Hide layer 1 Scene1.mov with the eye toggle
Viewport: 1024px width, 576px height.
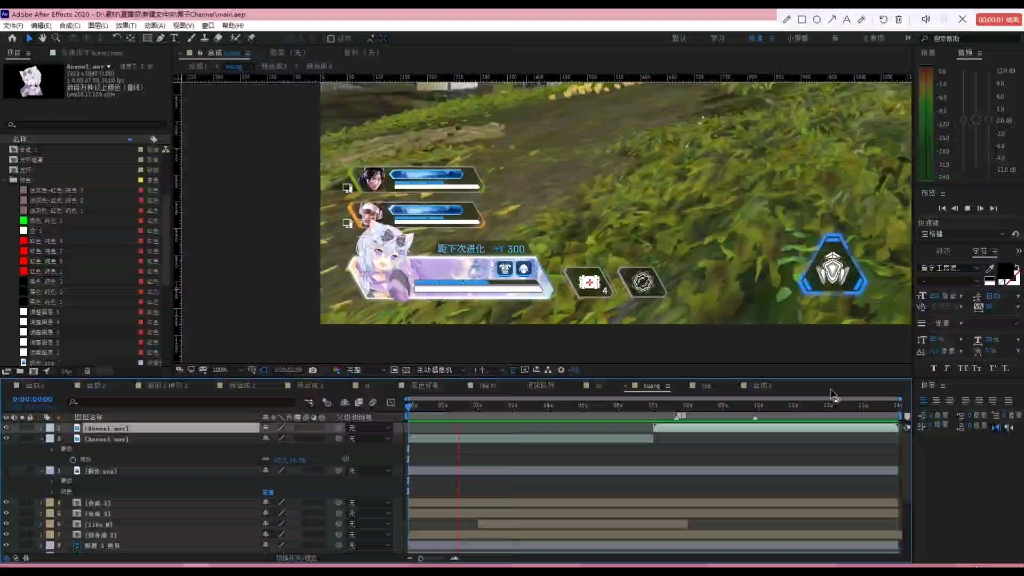6,428
